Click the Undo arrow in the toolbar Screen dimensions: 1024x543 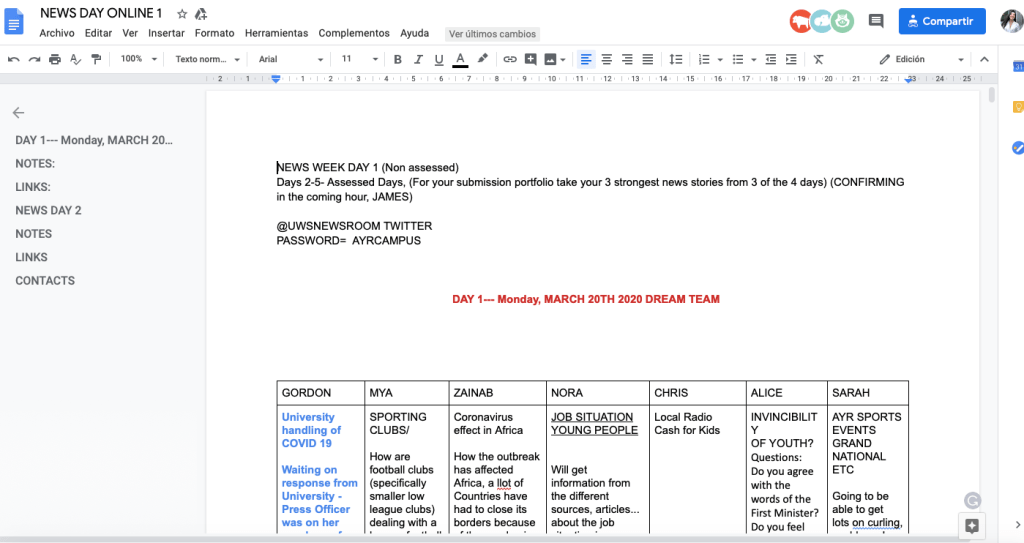coord(13,59)
